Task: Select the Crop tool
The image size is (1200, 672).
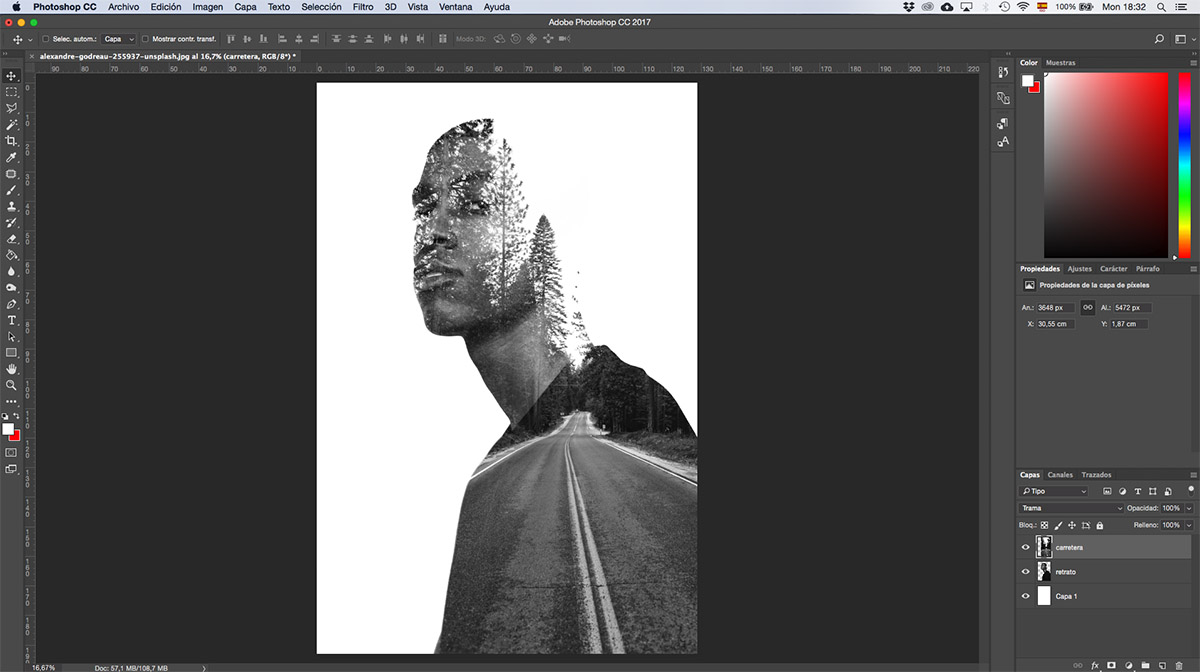Action: tap(12, 141)
